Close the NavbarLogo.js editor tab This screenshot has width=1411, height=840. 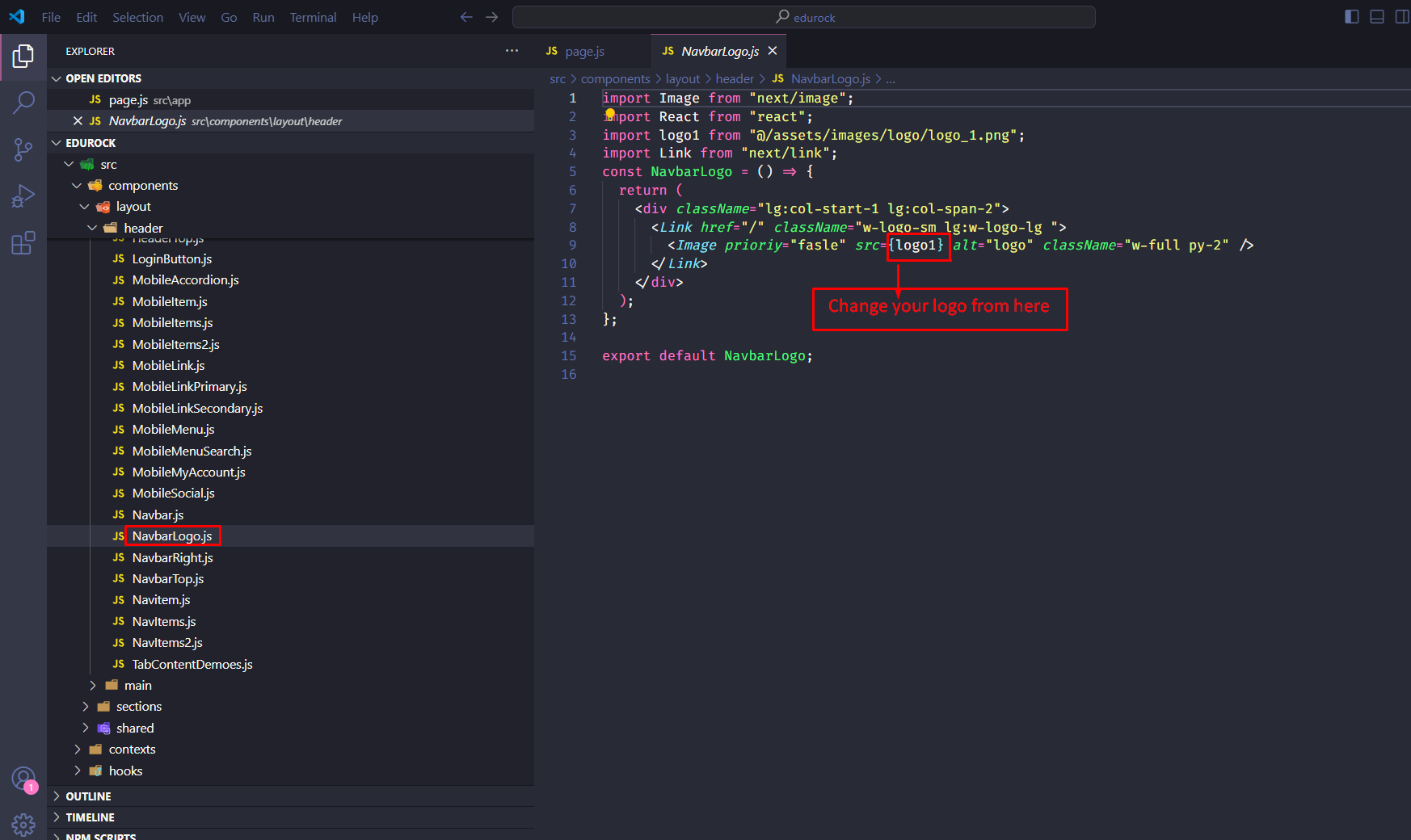(773, 51)
